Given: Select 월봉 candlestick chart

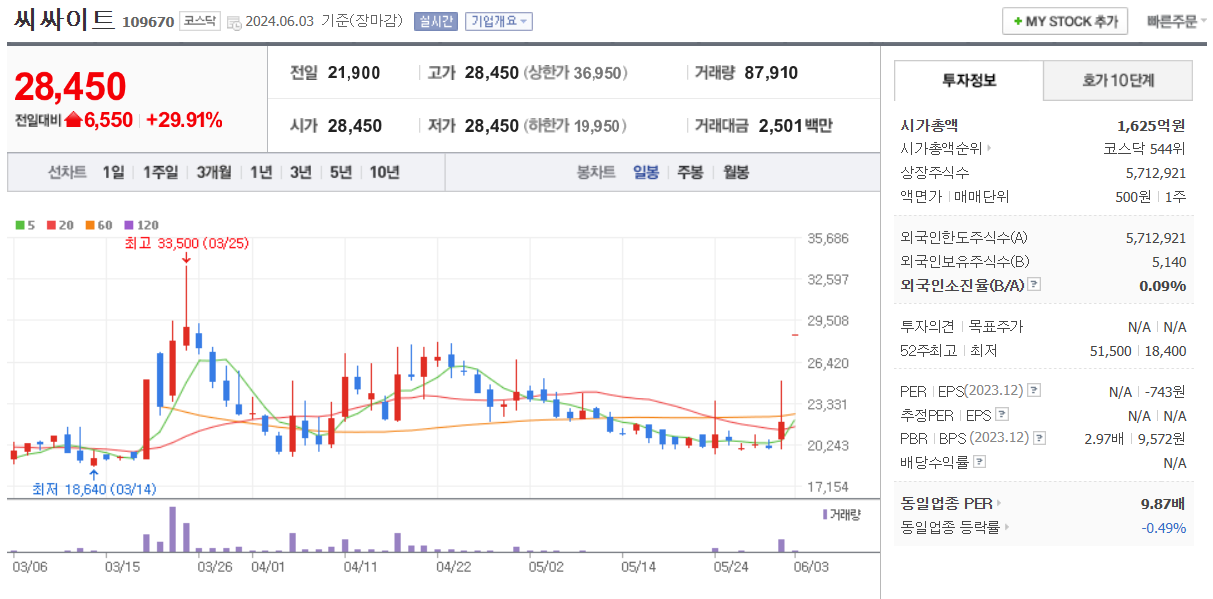Looking at the screenshot, I should tap(736, 172).
